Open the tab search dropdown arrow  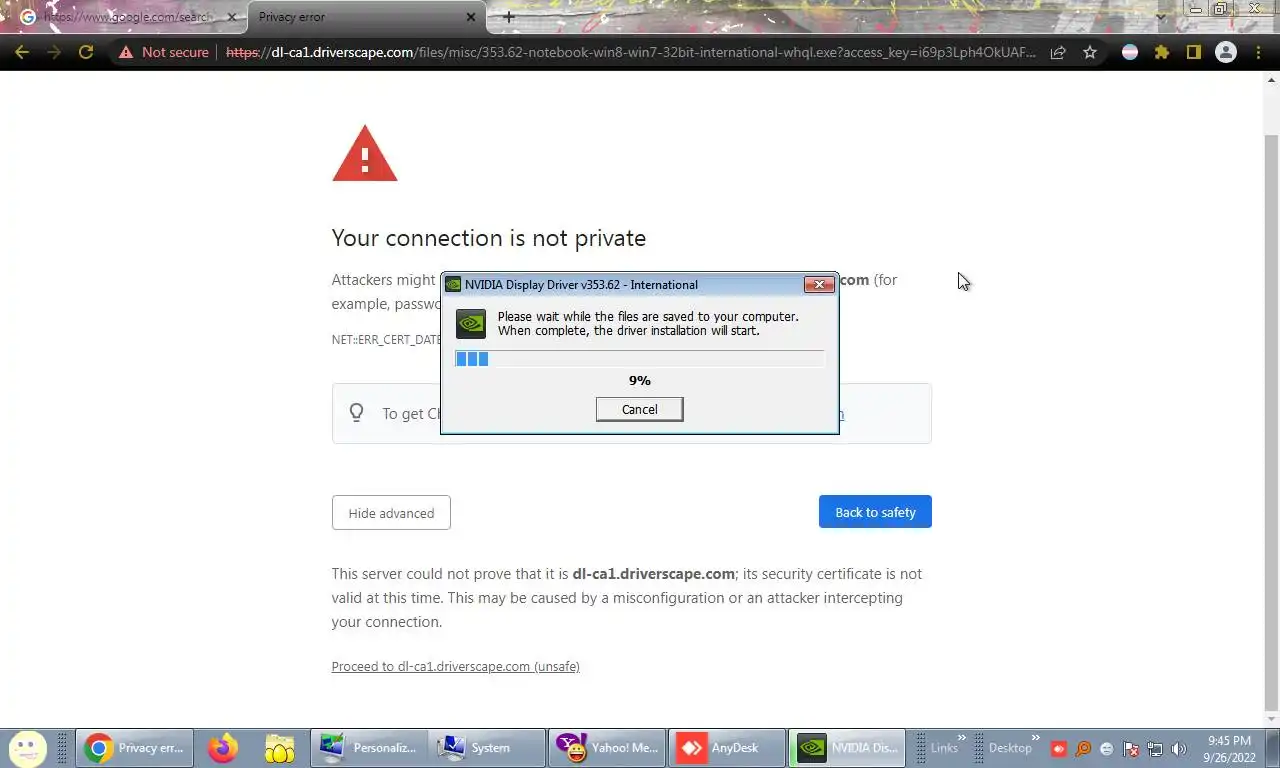[1160, 17]
